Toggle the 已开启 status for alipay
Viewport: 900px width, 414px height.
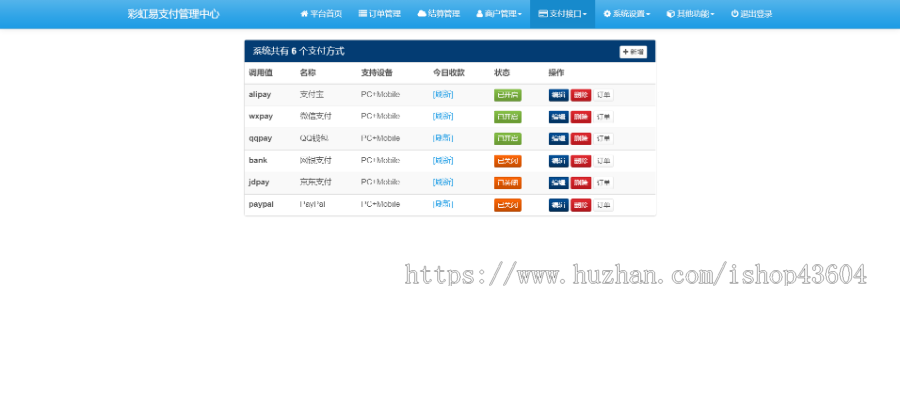507,95
